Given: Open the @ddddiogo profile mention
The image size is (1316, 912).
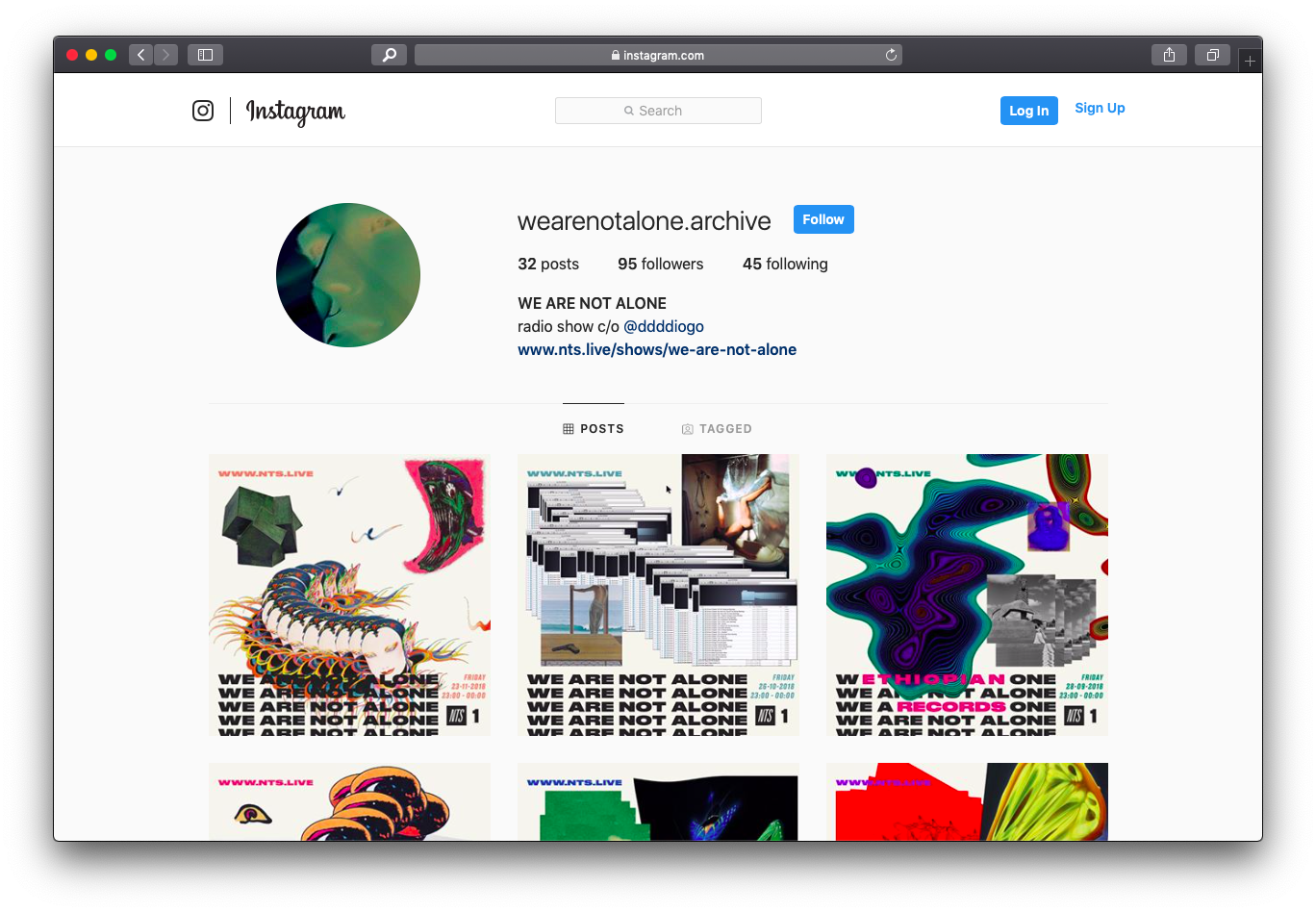Looking at the screenshot, I should [664, 326].
